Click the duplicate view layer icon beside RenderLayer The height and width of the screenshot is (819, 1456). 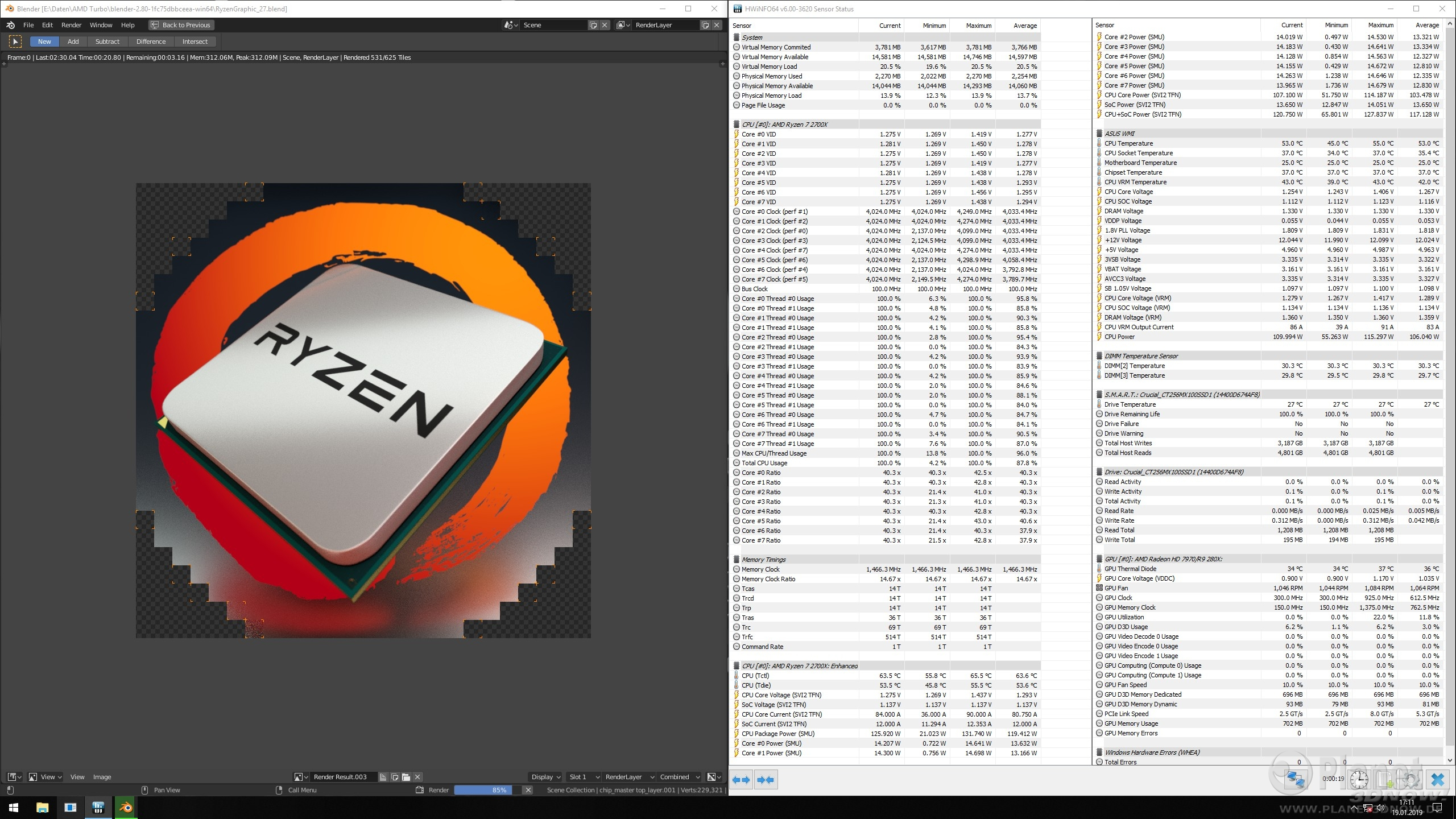(x=705, y=25)
